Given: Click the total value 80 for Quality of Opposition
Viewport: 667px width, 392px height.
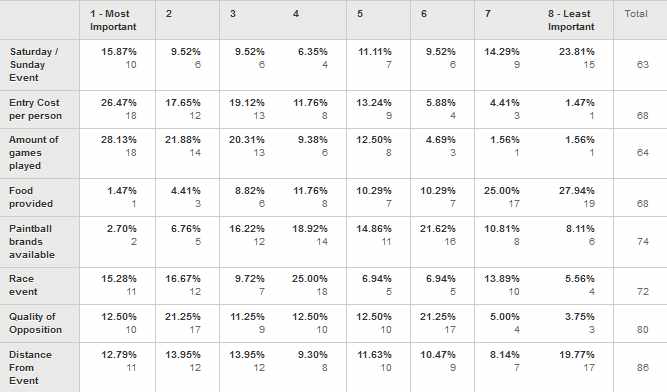Looking at the screenshot, I should click(642, 330).
